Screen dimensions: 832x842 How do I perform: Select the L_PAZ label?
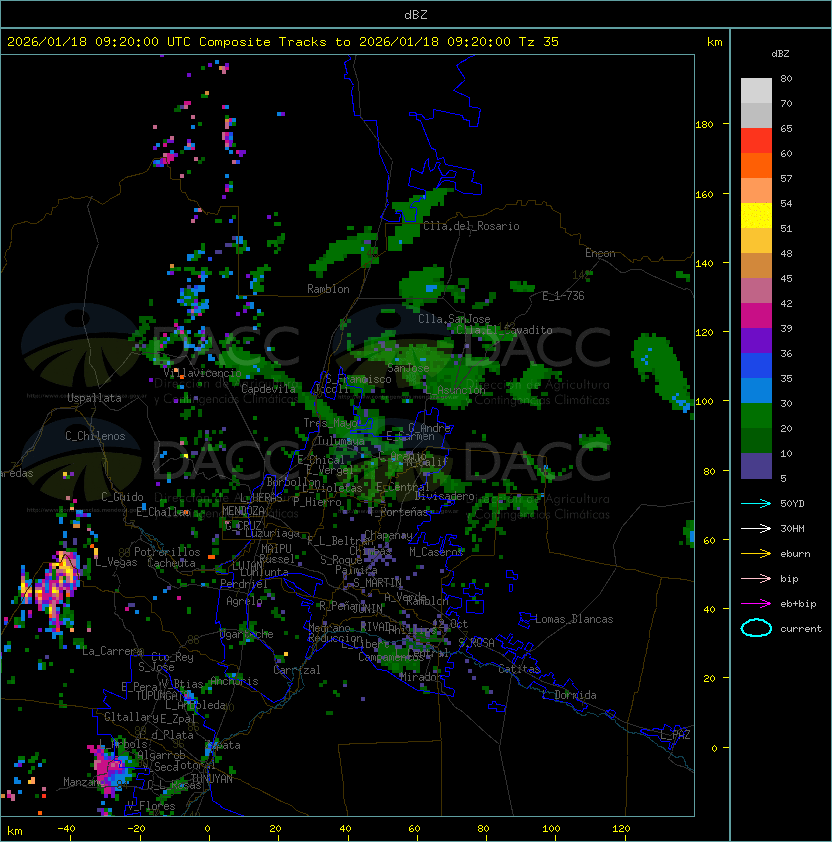(675, 735)
